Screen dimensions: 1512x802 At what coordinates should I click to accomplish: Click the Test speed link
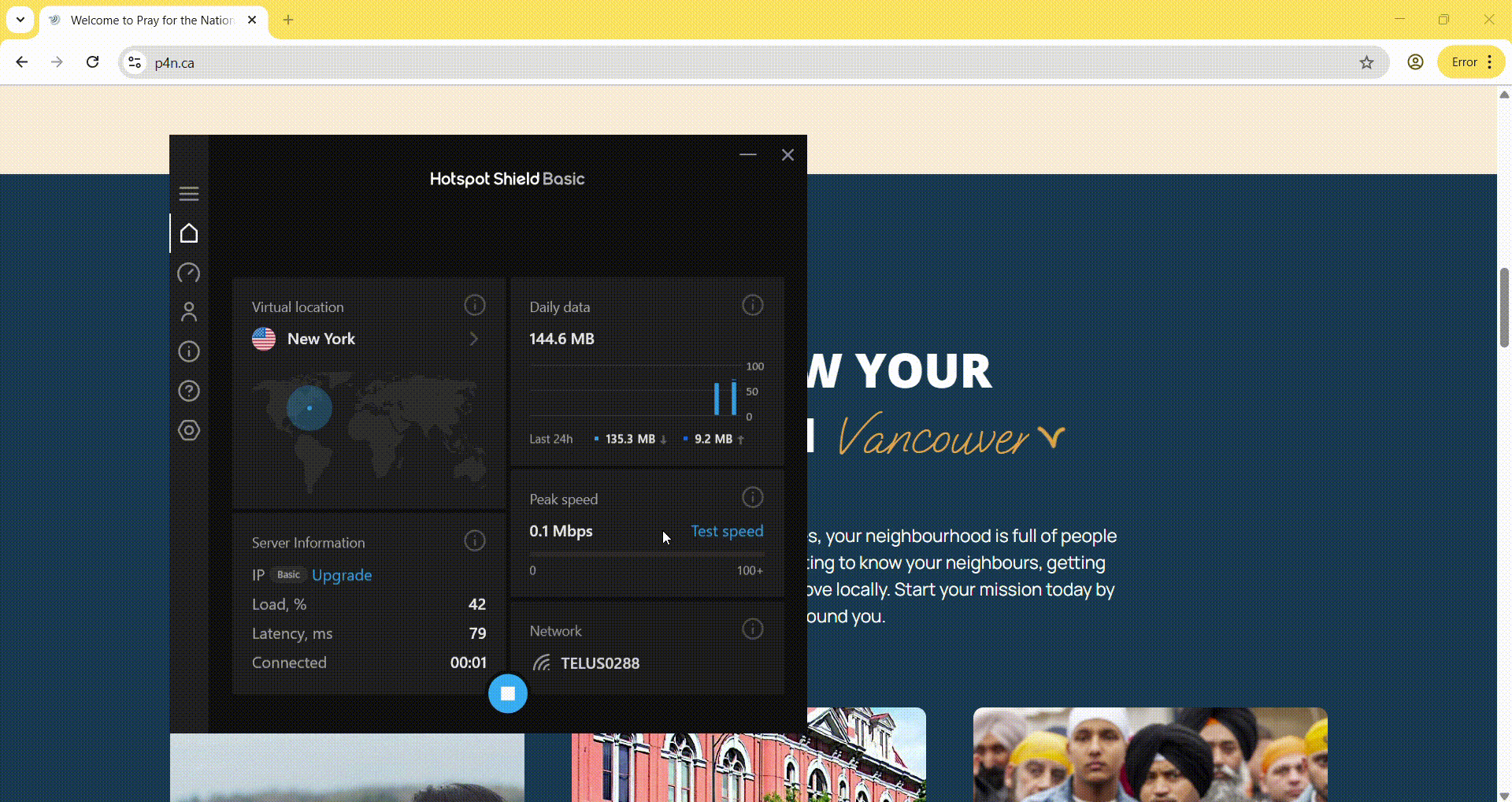pos(726,531)
